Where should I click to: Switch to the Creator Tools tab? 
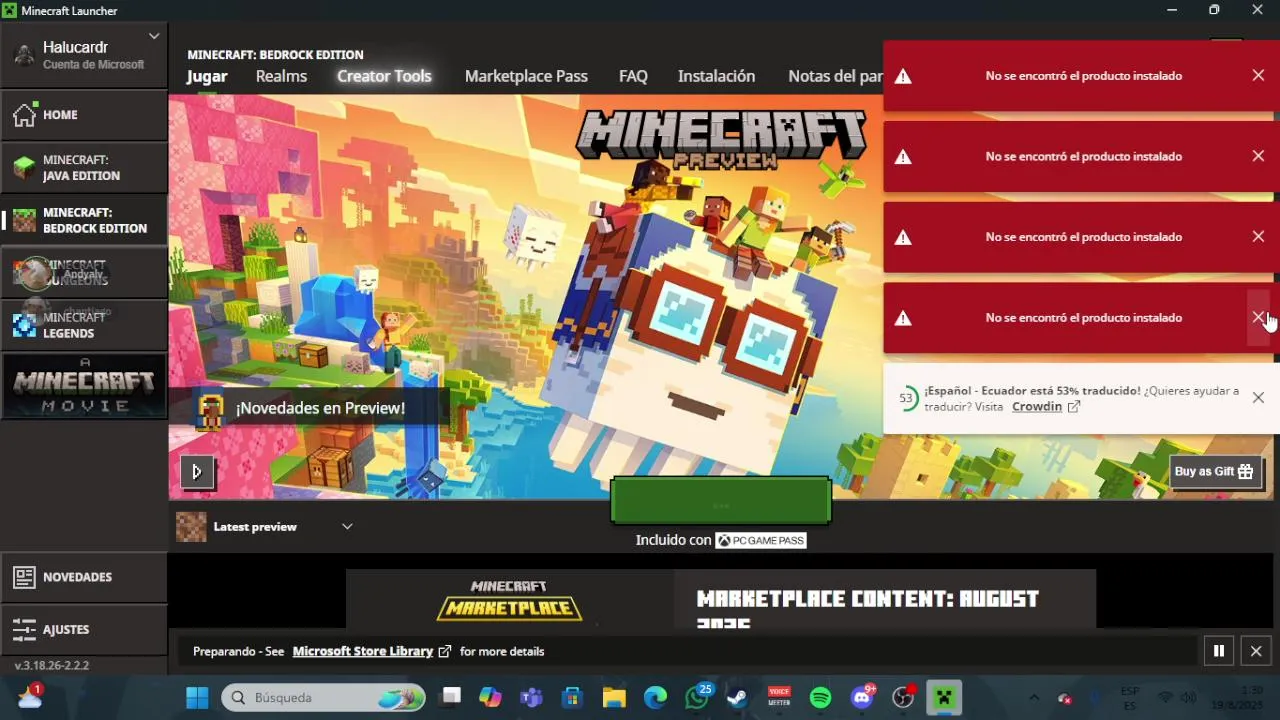384,76
